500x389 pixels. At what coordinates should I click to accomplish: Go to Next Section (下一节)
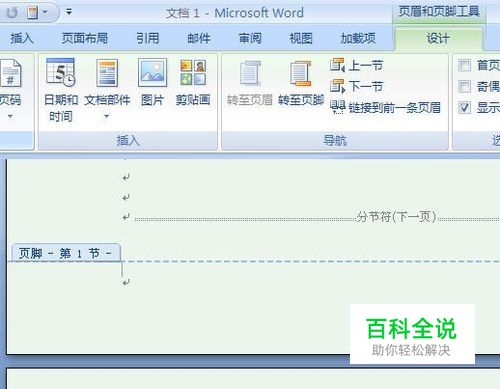tap(357, 86)
